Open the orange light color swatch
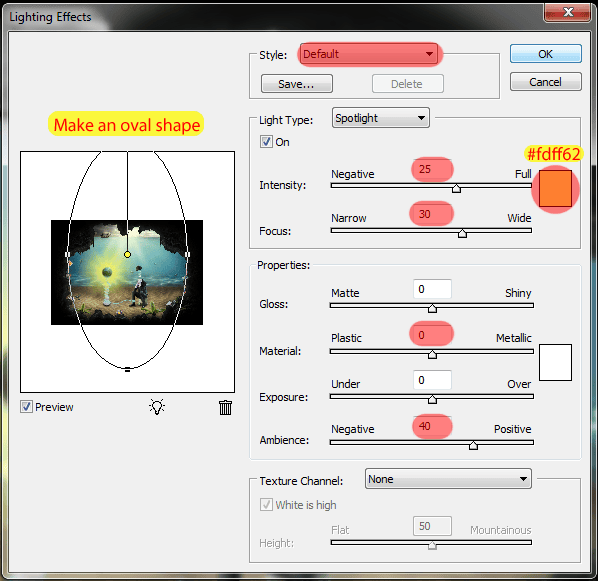 [x=555, y=188]
